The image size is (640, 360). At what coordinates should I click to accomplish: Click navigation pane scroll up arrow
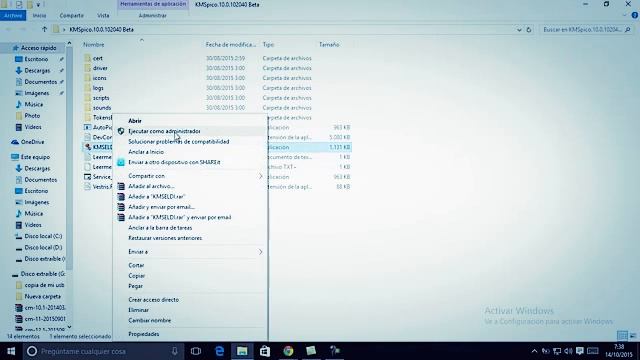pos(69,43)
